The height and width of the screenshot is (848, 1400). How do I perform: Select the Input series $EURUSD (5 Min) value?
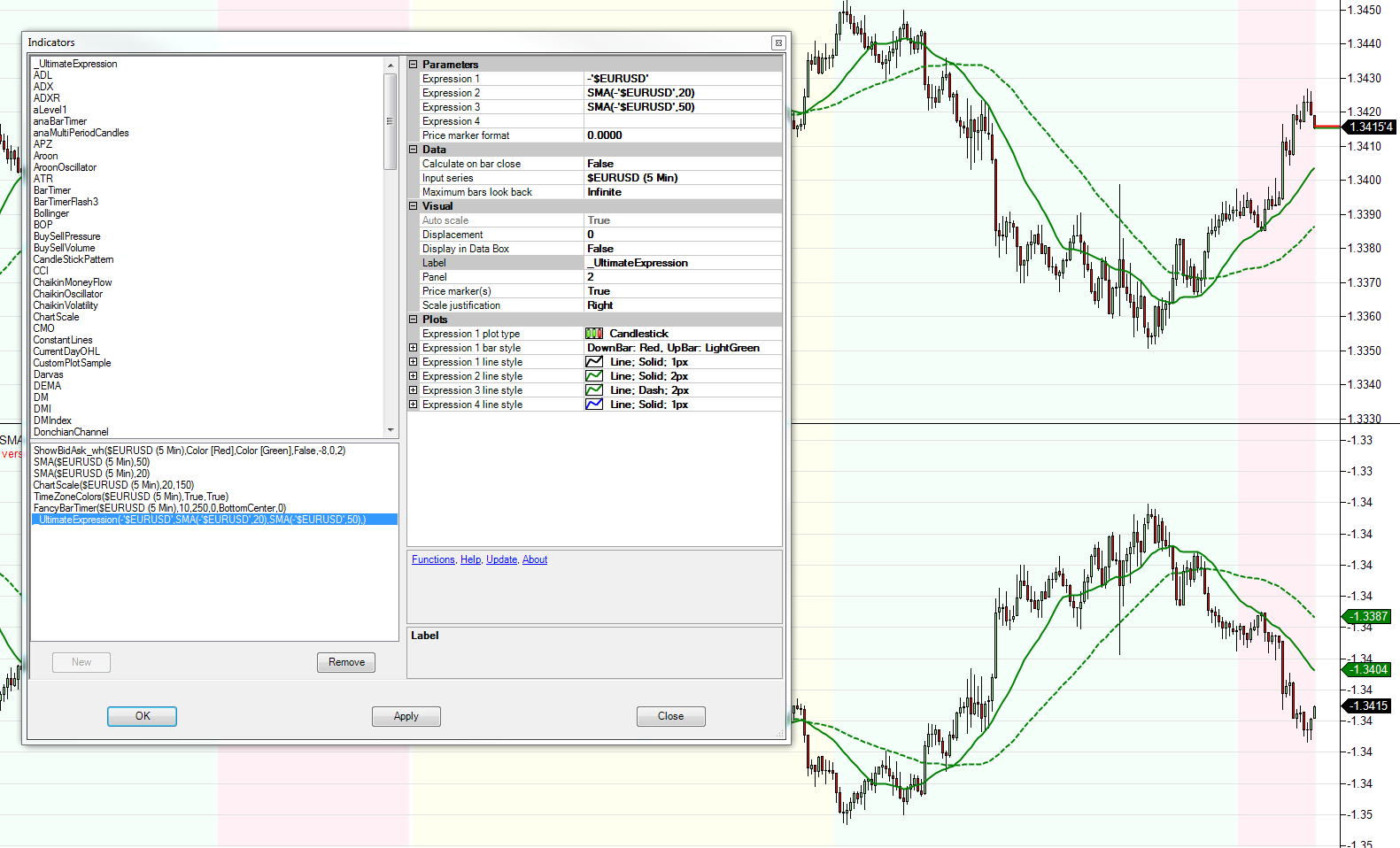click(683, 178)
